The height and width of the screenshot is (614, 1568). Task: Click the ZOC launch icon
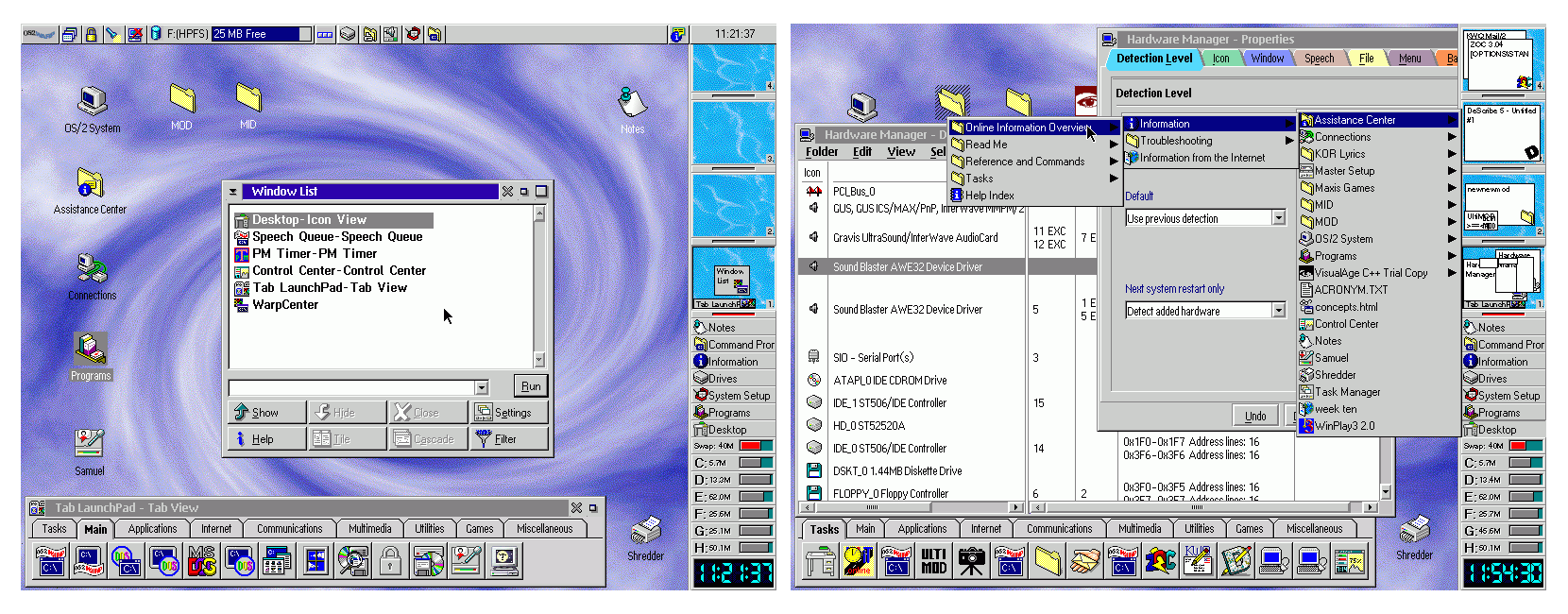[1161, 561]
